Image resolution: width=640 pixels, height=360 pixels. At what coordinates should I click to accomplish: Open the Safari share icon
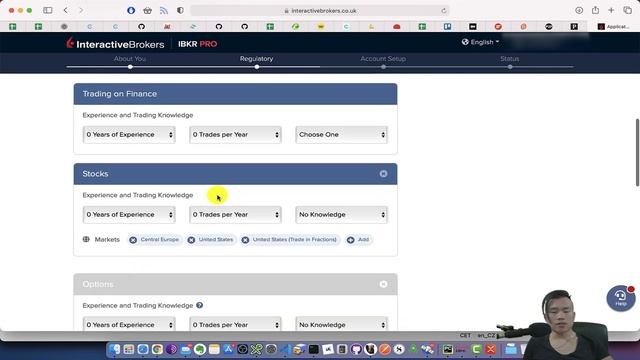point(595,10)
